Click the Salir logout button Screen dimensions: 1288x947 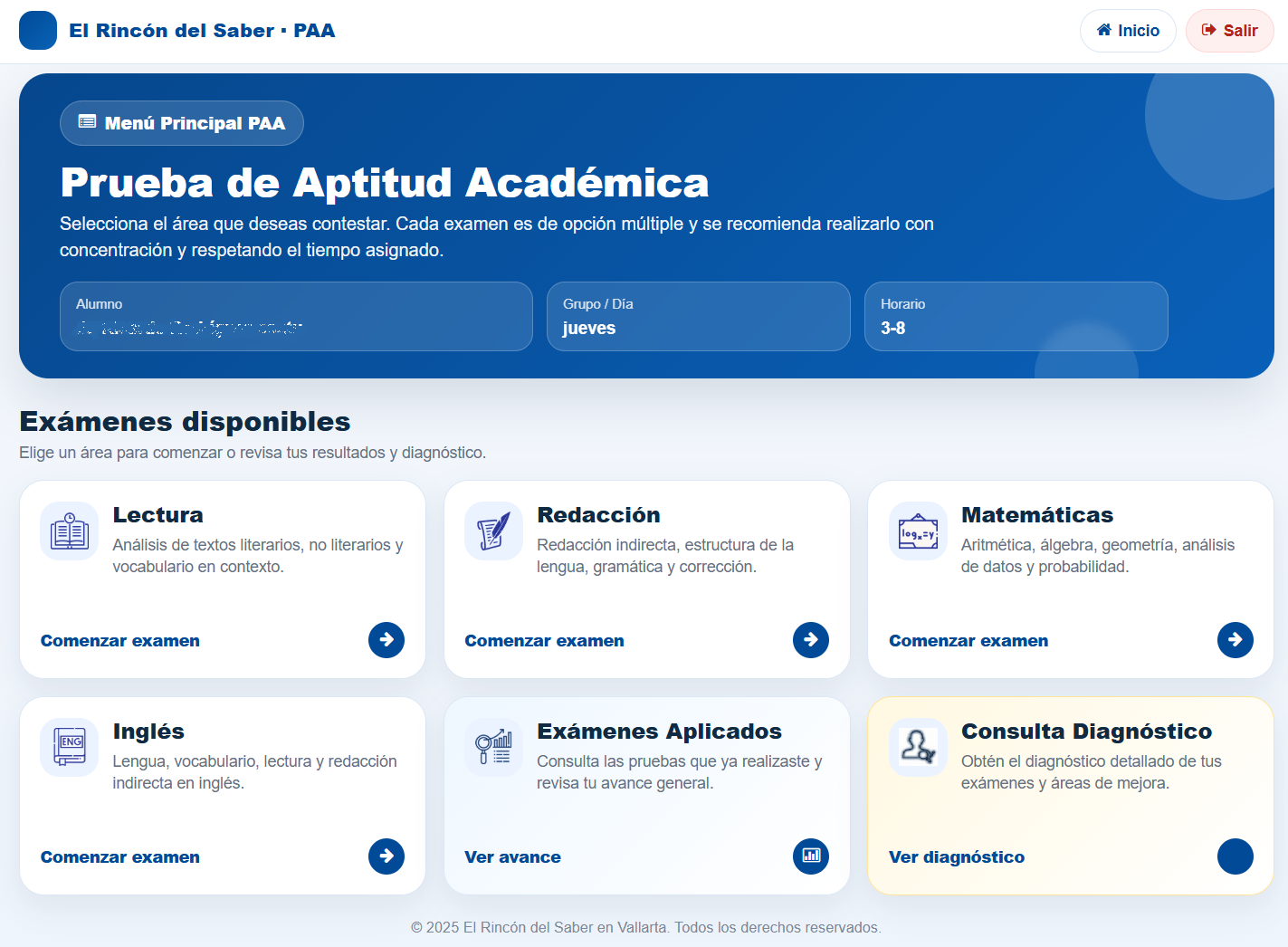point(1230,31)
